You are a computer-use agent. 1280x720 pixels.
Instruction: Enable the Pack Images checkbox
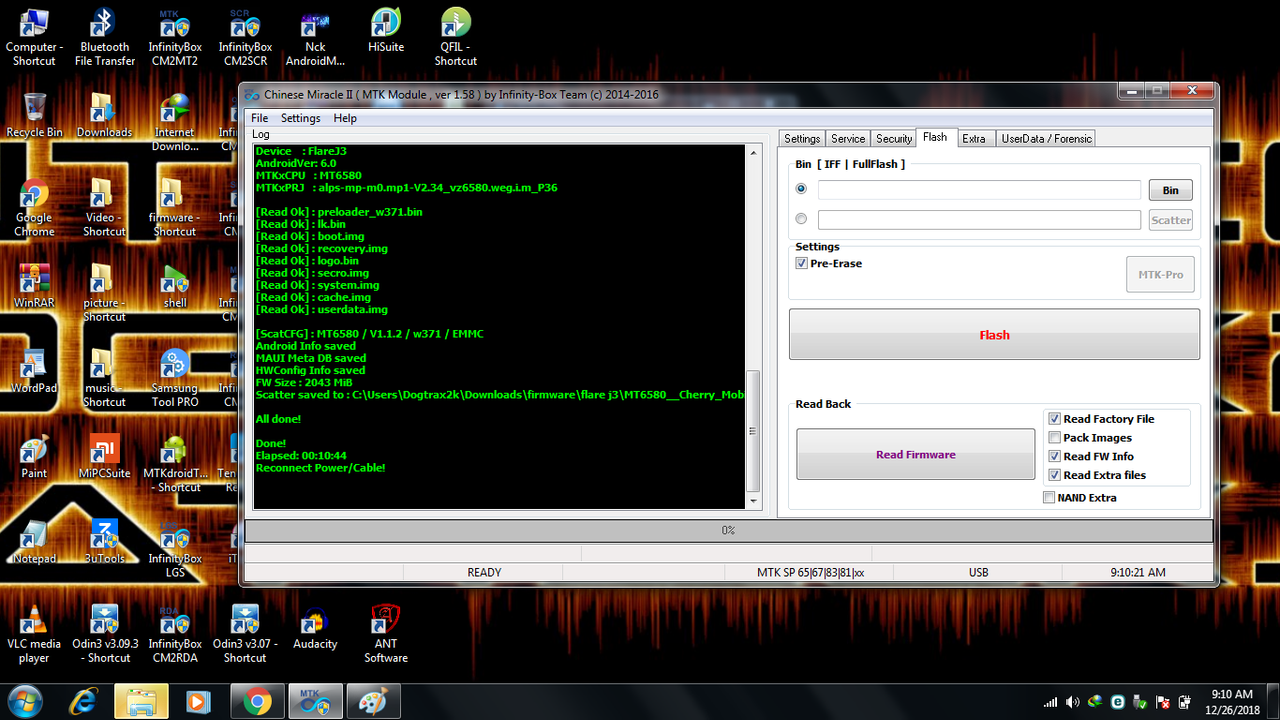point(1054,438)
